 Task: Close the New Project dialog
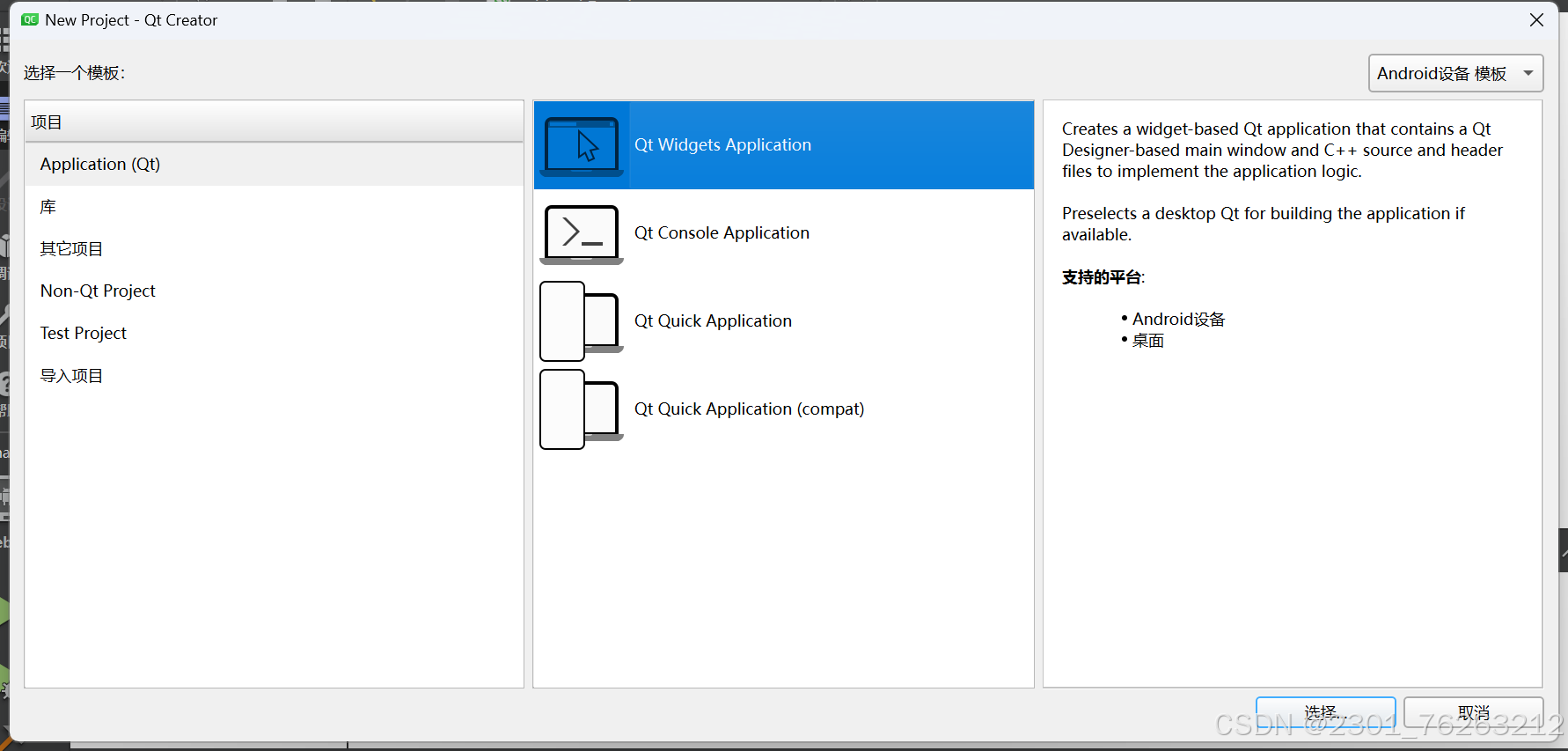tap(1536, 19)
